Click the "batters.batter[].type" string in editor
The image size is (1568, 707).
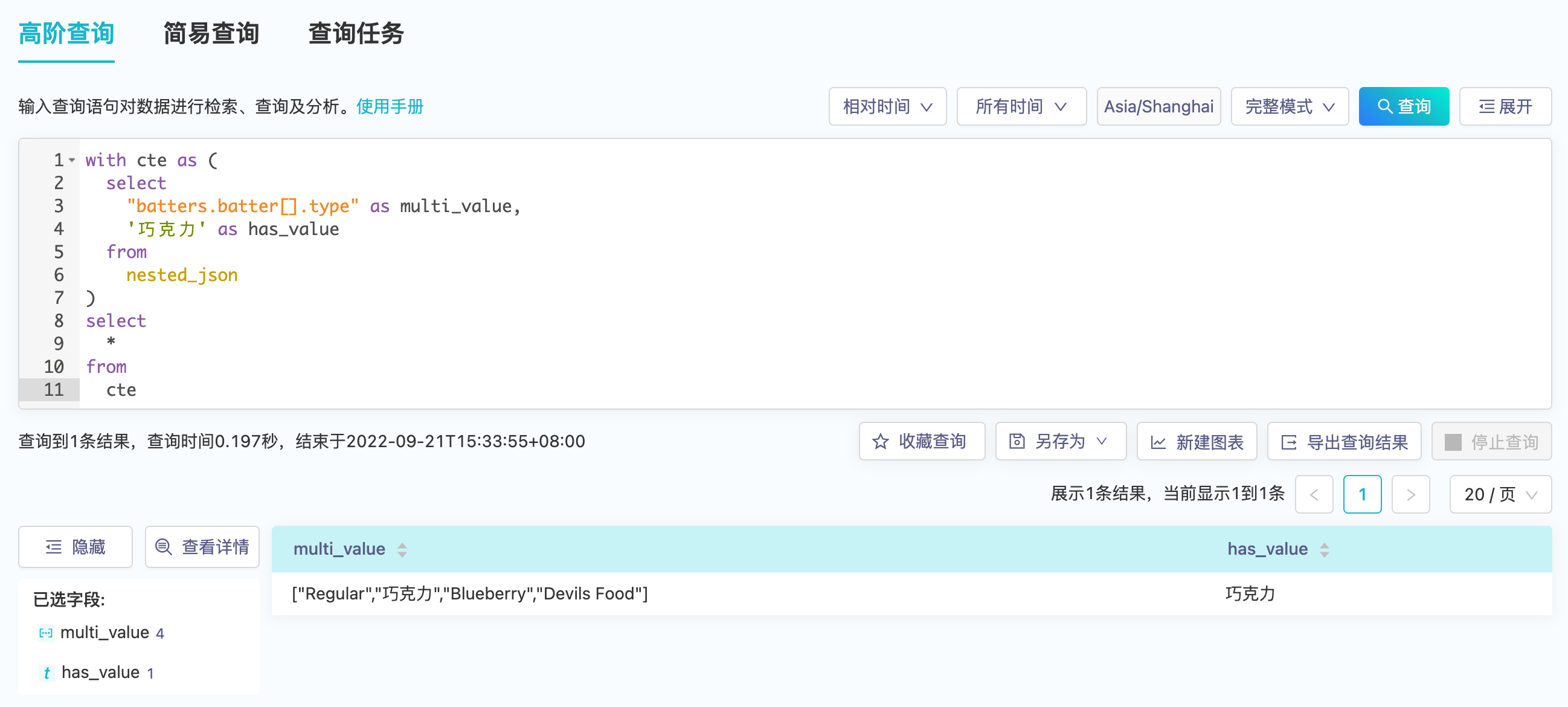tap(243, 207)
